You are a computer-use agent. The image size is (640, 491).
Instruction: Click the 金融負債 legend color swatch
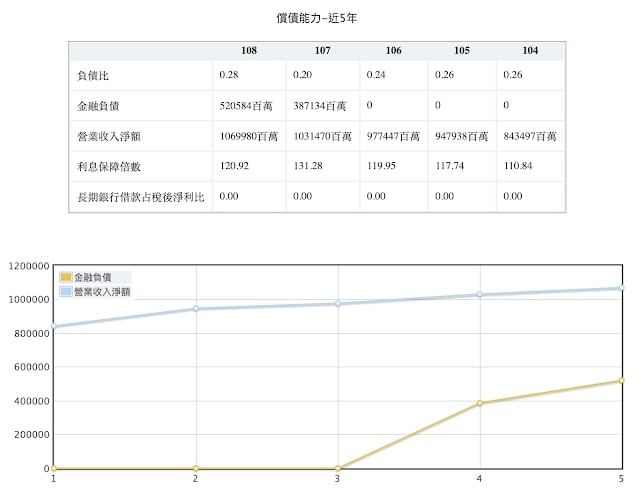click(66, 278)
